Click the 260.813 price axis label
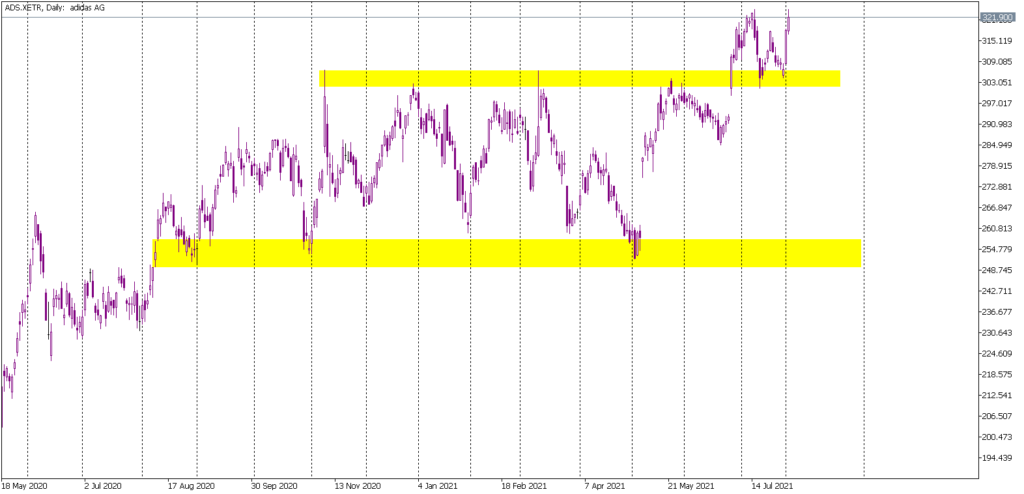The image size is (1024, 494). point(997,229)
